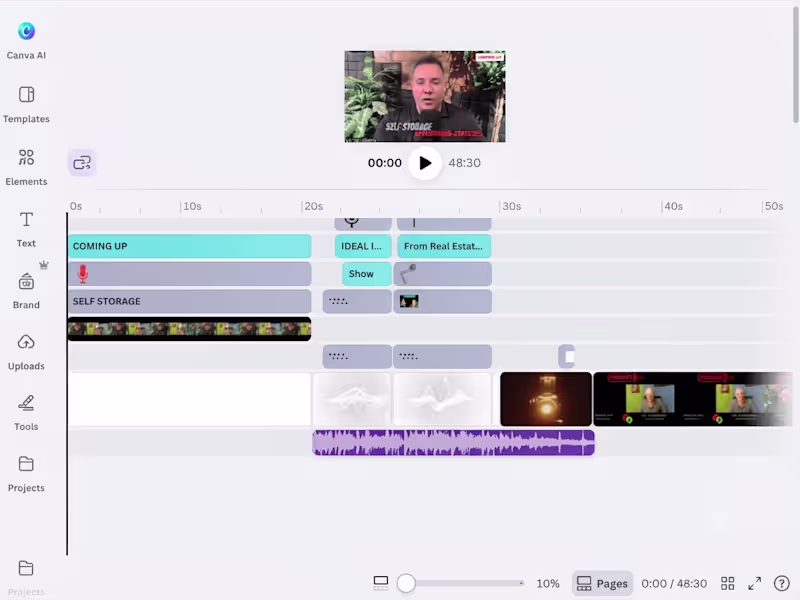Select the red microphone clip
The image size is (800, 600).
189,274
